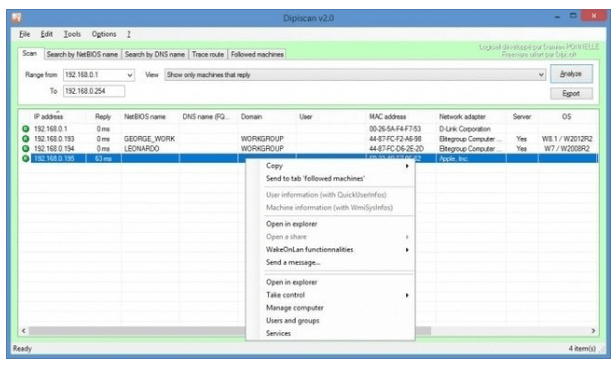Open the ? help menu

pos(128,34)
